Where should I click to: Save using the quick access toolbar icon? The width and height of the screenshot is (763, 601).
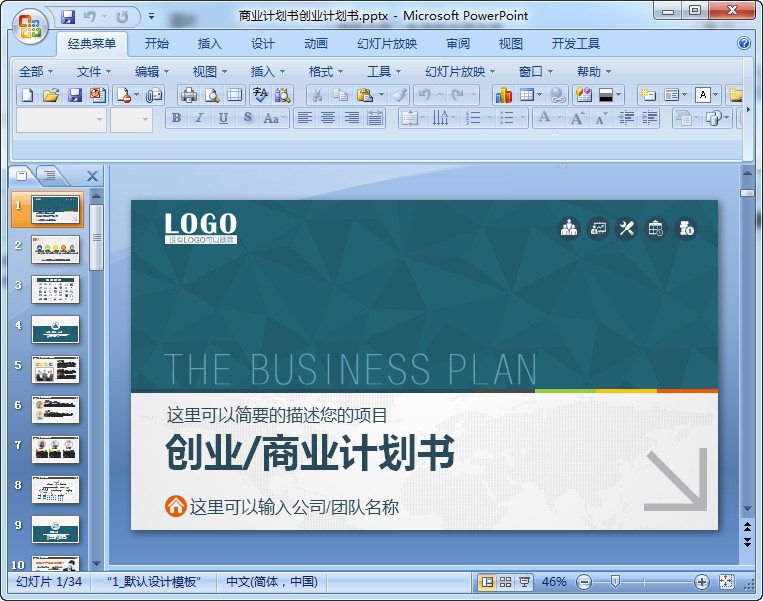[68, 17]
